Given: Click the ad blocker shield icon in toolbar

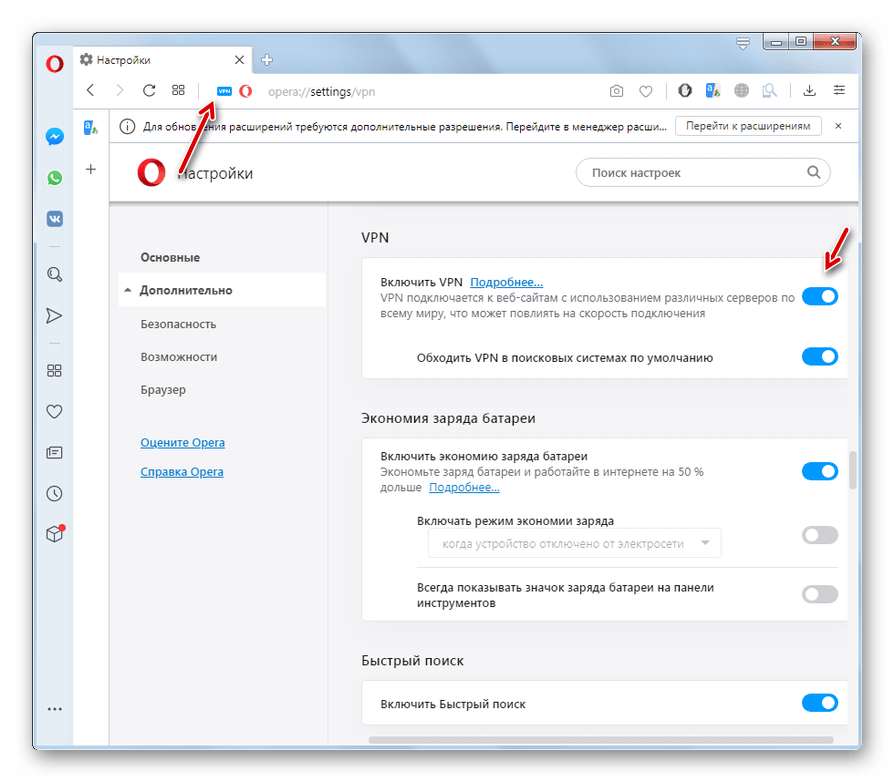Looking at the screenshot, I should [x=684, y=90].
